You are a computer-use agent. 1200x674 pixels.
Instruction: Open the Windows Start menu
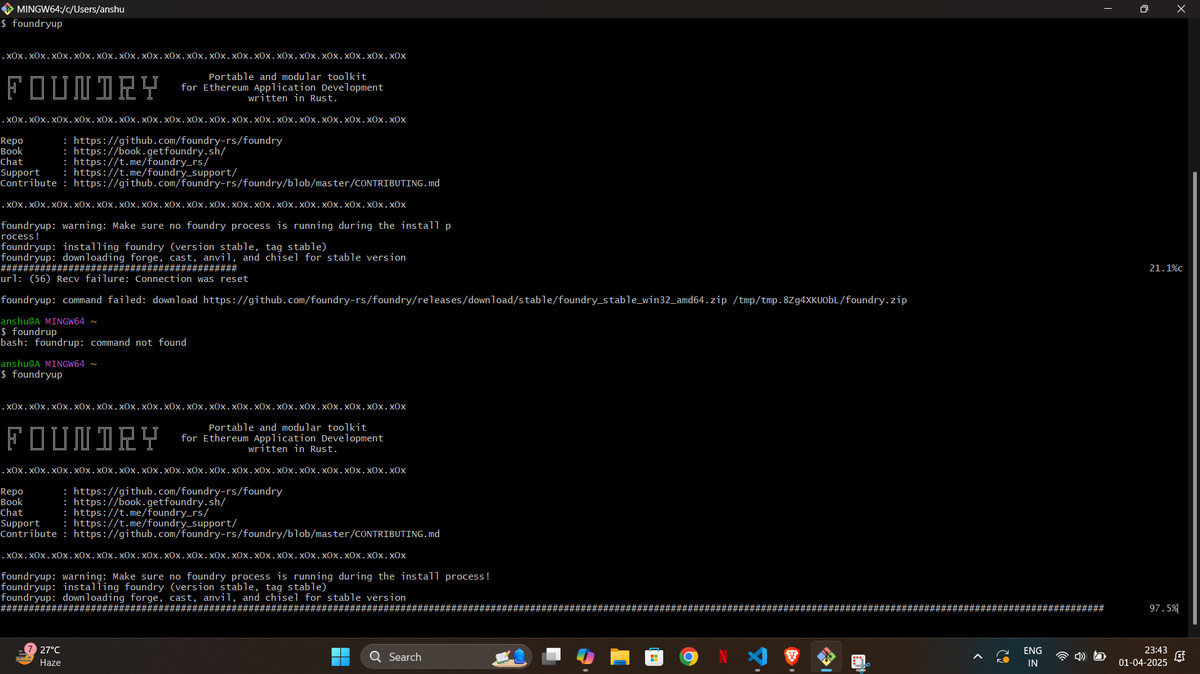(x=340, y=657)
